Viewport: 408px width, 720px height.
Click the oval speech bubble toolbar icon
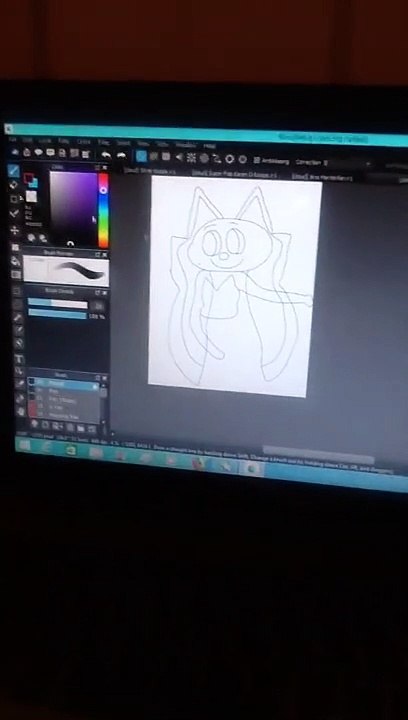tap(39, 152)
